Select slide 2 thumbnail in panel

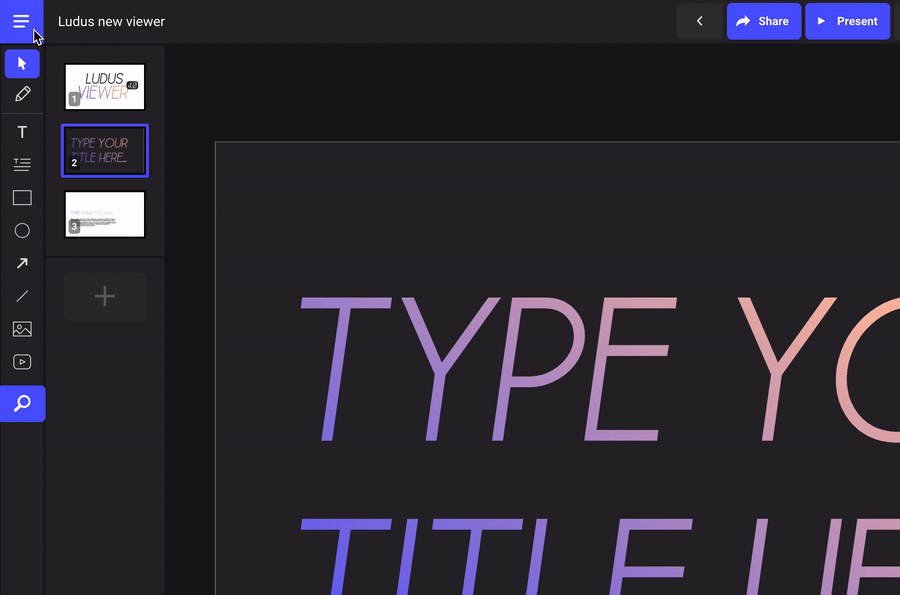click(105, 151)
